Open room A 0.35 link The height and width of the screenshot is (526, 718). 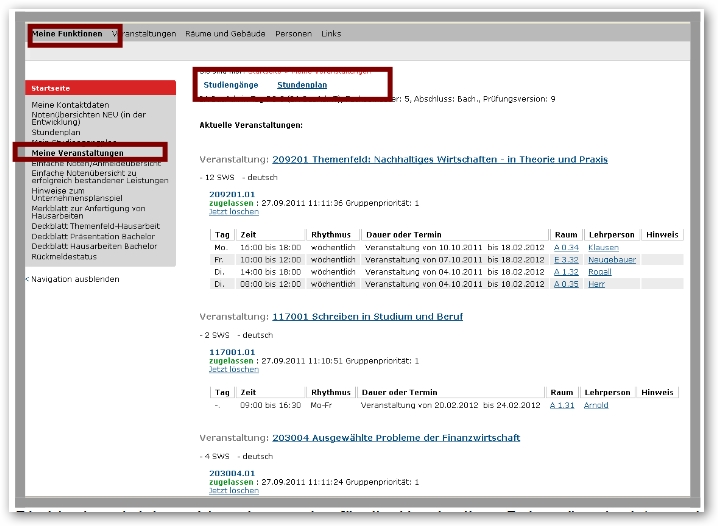coord(566,284)
